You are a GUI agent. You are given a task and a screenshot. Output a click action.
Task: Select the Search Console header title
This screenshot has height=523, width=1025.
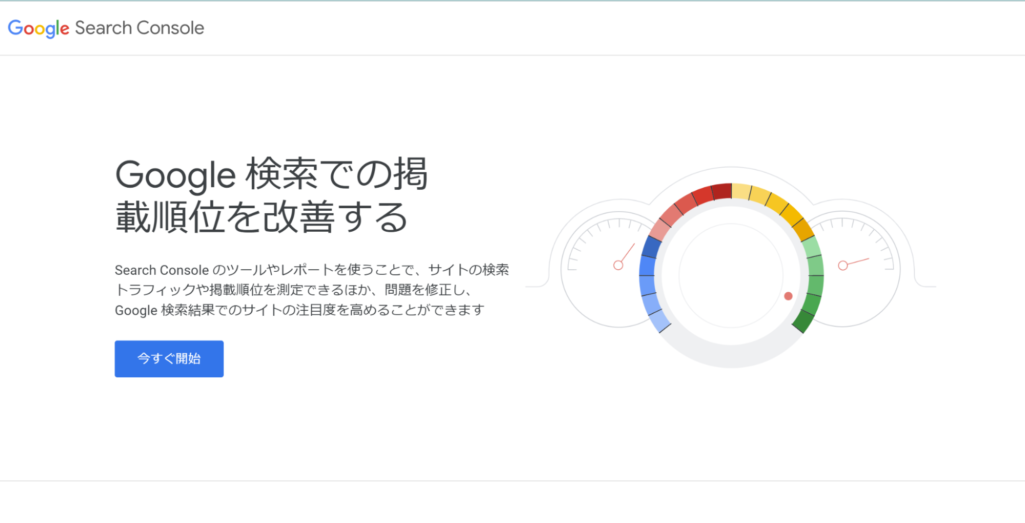139,28
